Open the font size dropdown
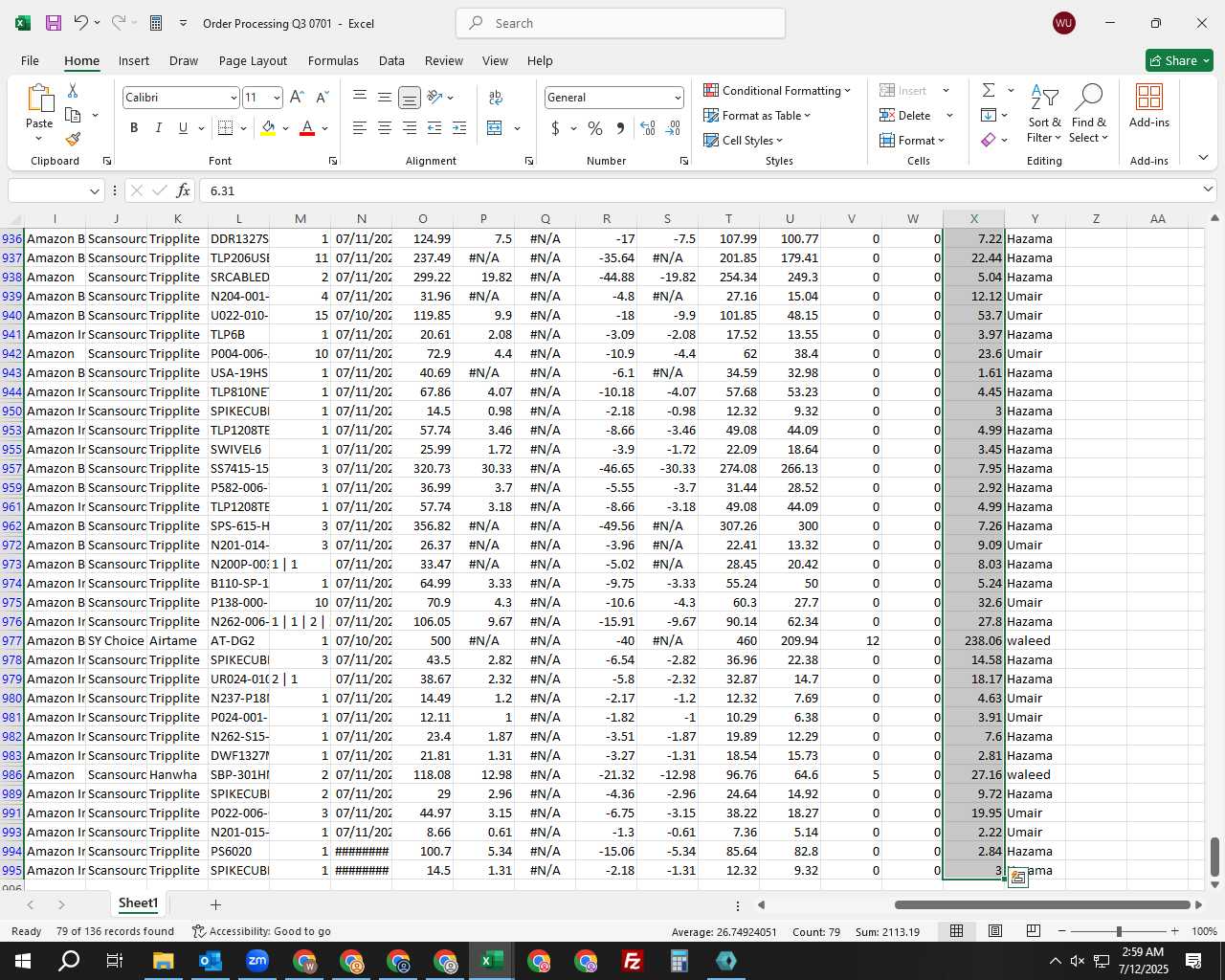 tap(277, 98)
